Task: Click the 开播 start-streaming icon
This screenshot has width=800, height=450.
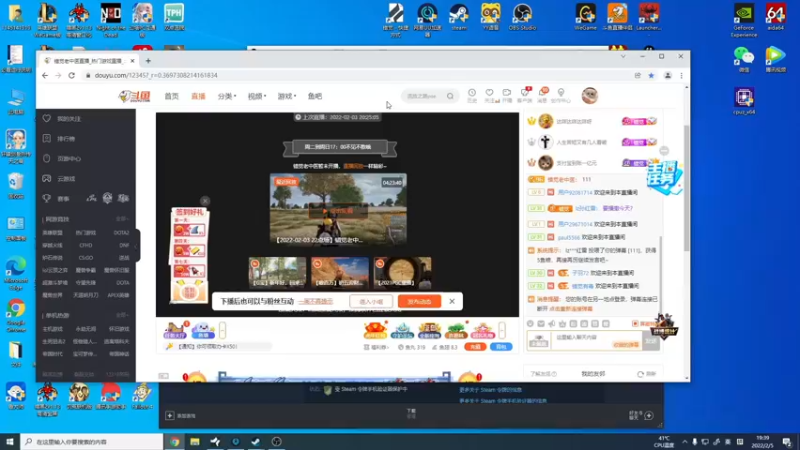Action: pos(507,95)
